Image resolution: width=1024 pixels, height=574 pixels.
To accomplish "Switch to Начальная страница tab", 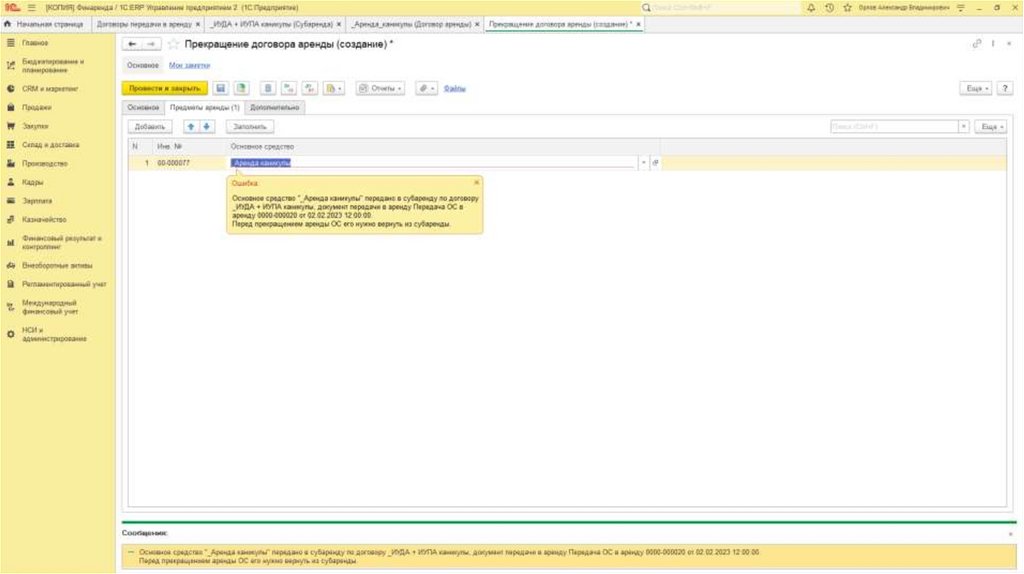I will pos(44,24).
